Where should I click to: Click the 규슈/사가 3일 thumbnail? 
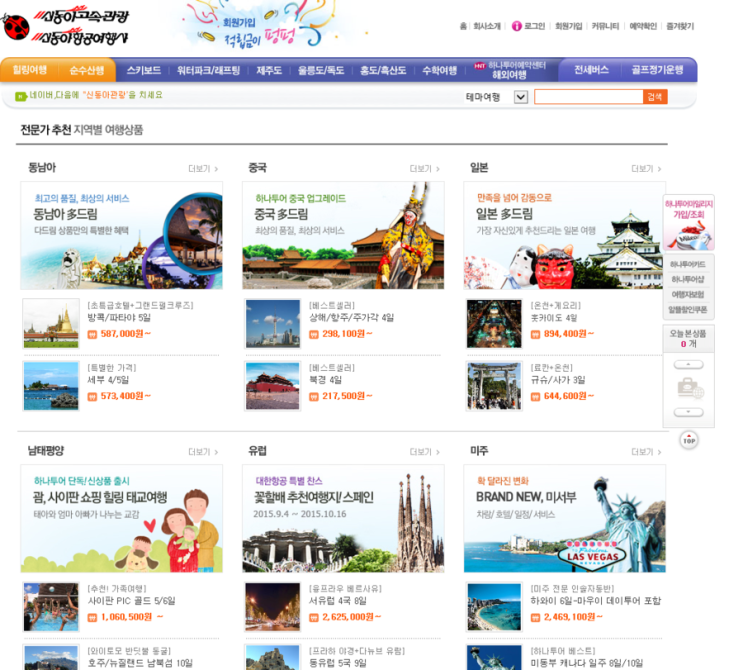494,386
